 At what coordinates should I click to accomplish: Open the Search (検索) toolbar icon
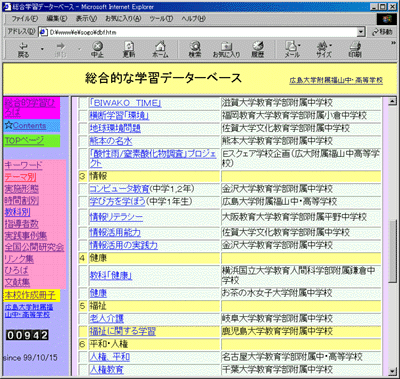(195, 50)
